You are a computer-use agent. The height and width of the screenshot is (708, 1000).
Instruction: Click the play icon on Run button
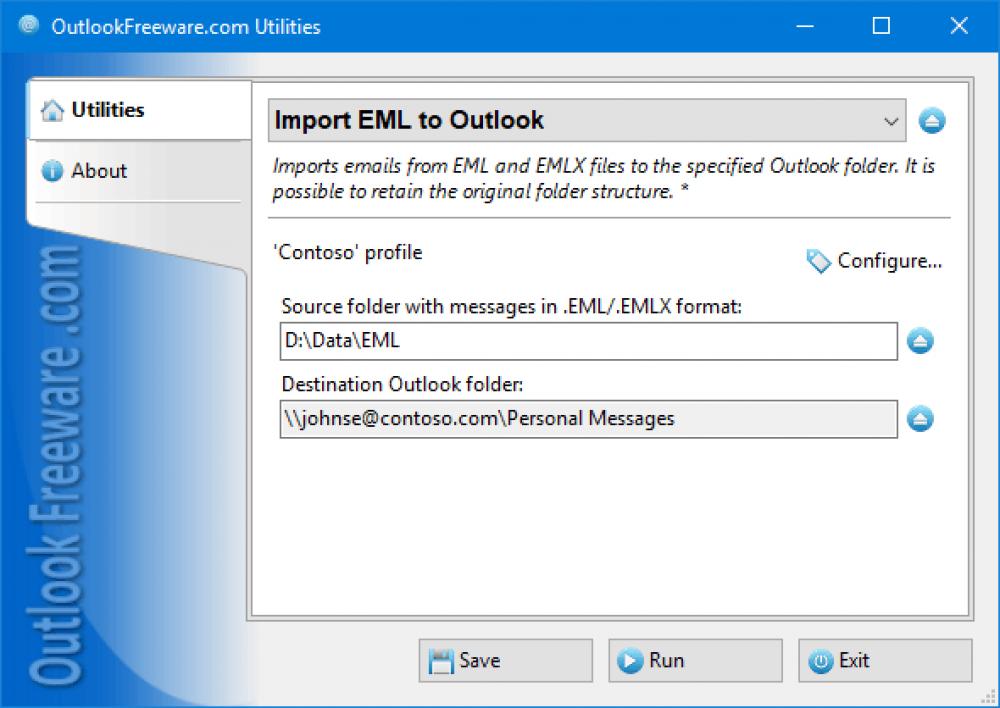[x=631, y=660]
